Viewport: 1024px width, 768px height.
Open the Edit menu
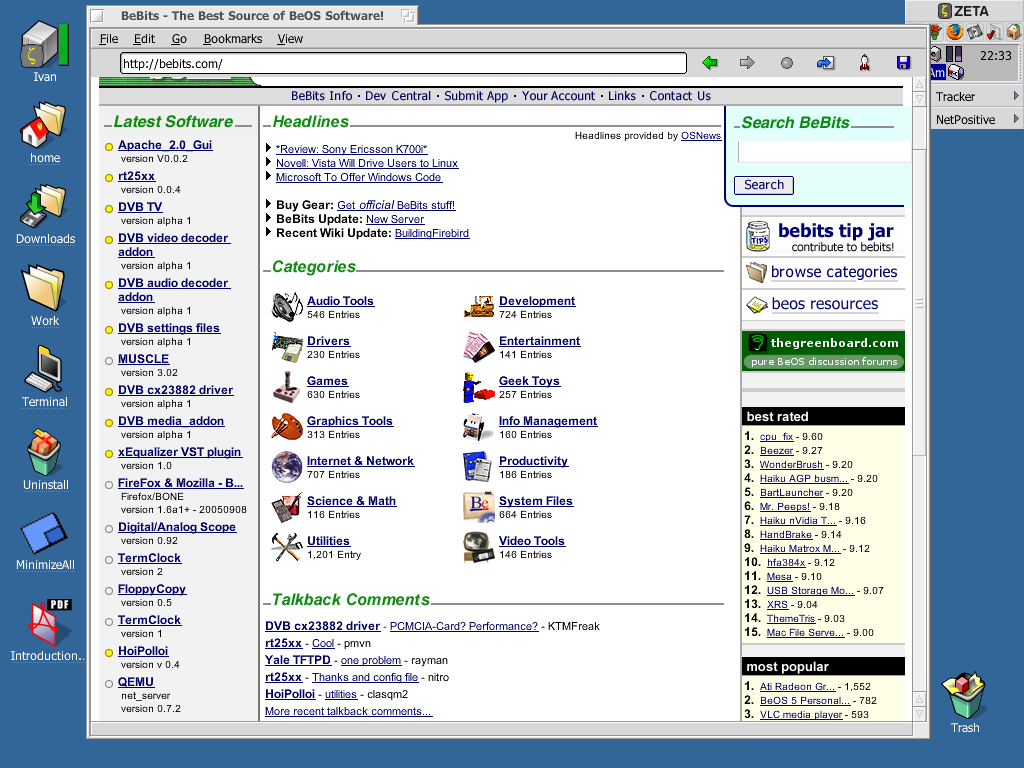click(144, 39)
